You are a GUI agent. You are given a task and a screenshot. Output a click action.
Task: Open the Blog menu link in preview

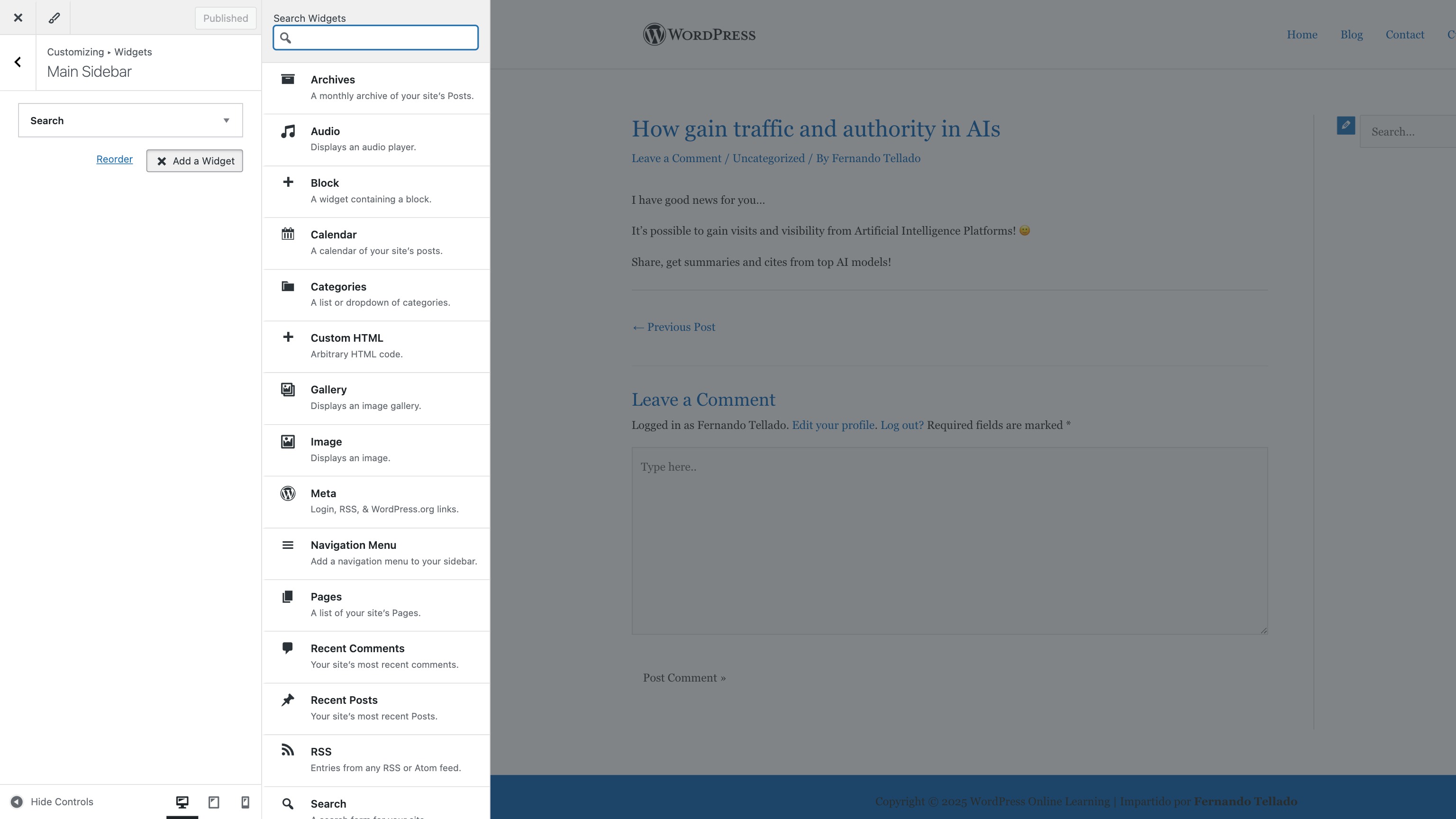coord(1351,35)
